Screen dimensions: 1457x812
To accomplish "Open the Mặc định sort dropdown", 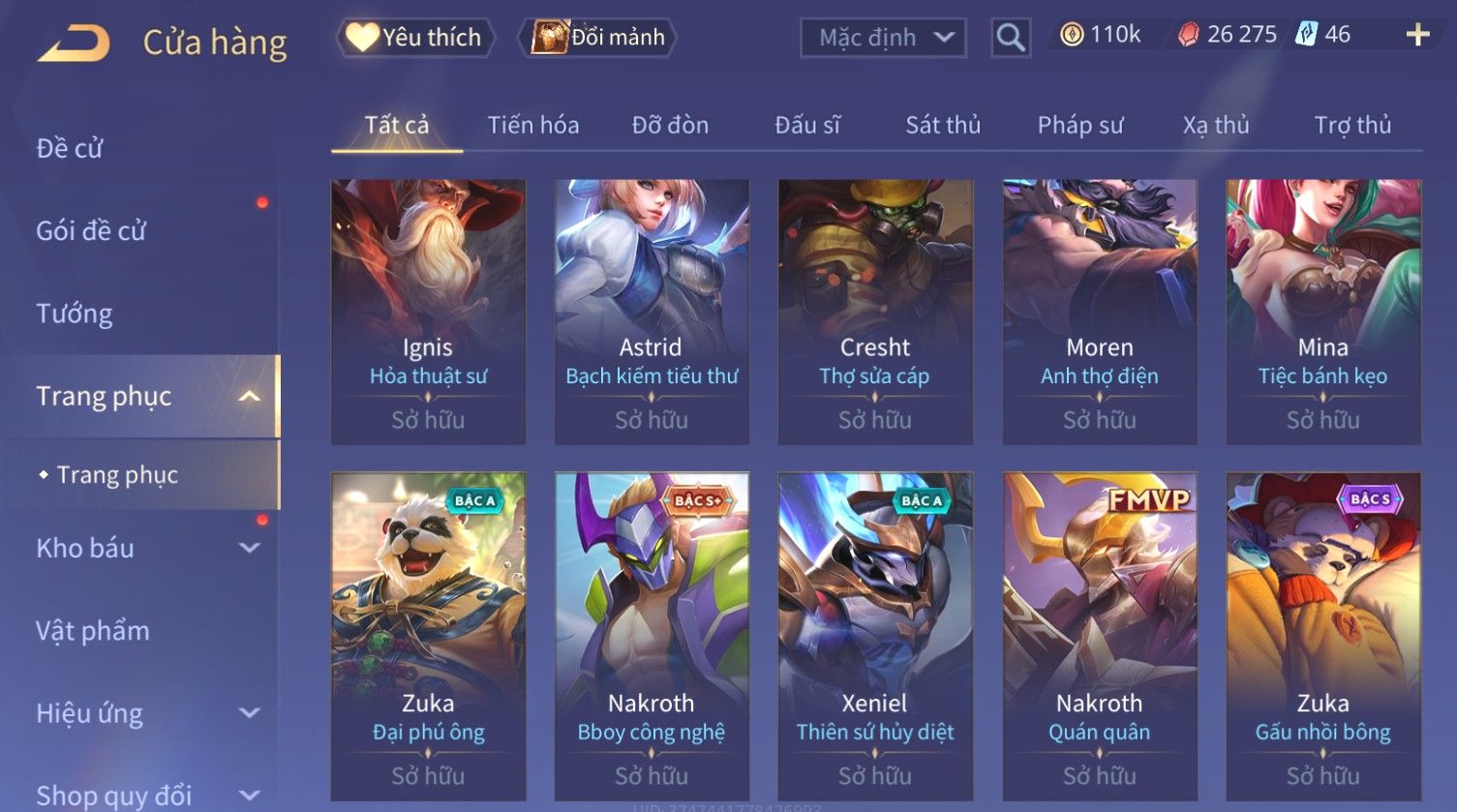I will coord(883,38).
